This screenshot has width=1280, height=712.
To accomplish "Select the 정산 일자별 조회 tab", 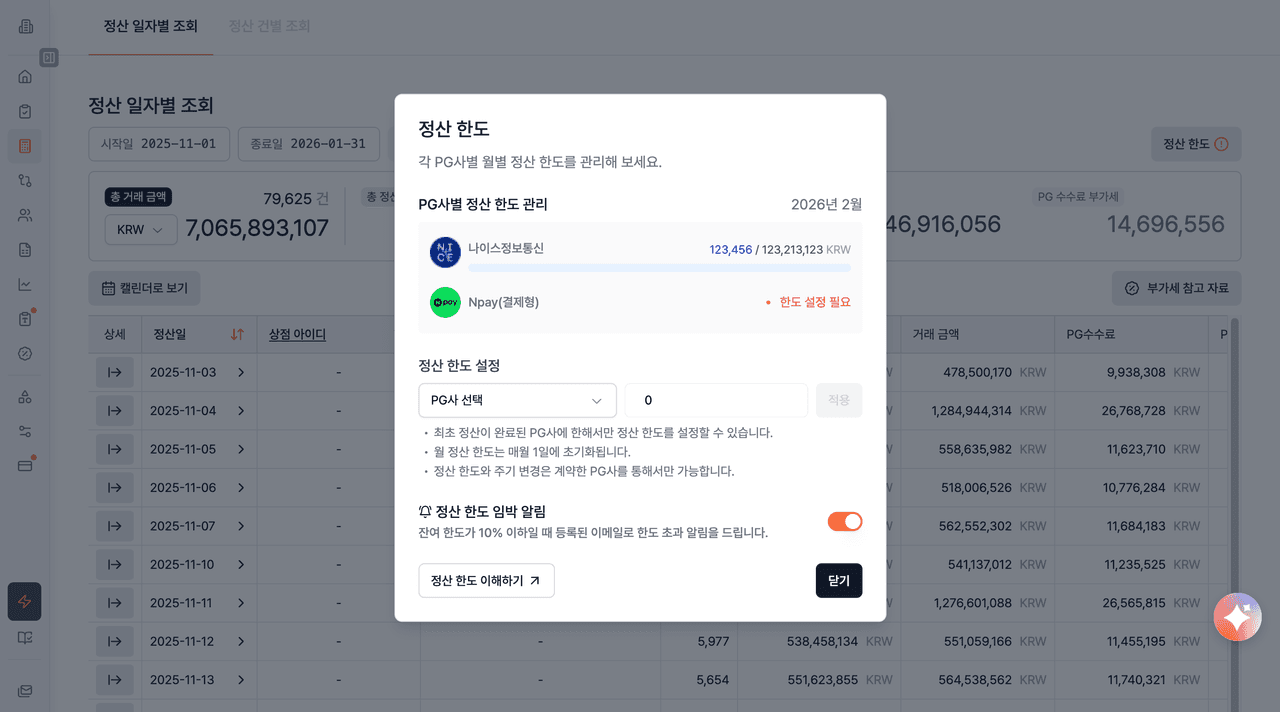I will tap(150, 26).
